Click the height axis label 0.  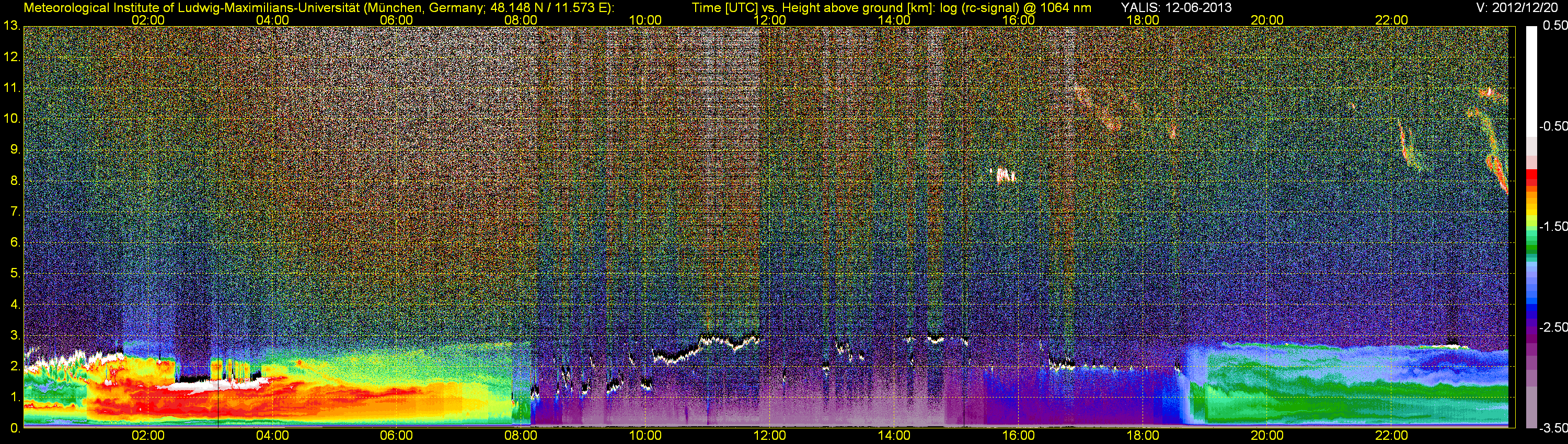15,428
